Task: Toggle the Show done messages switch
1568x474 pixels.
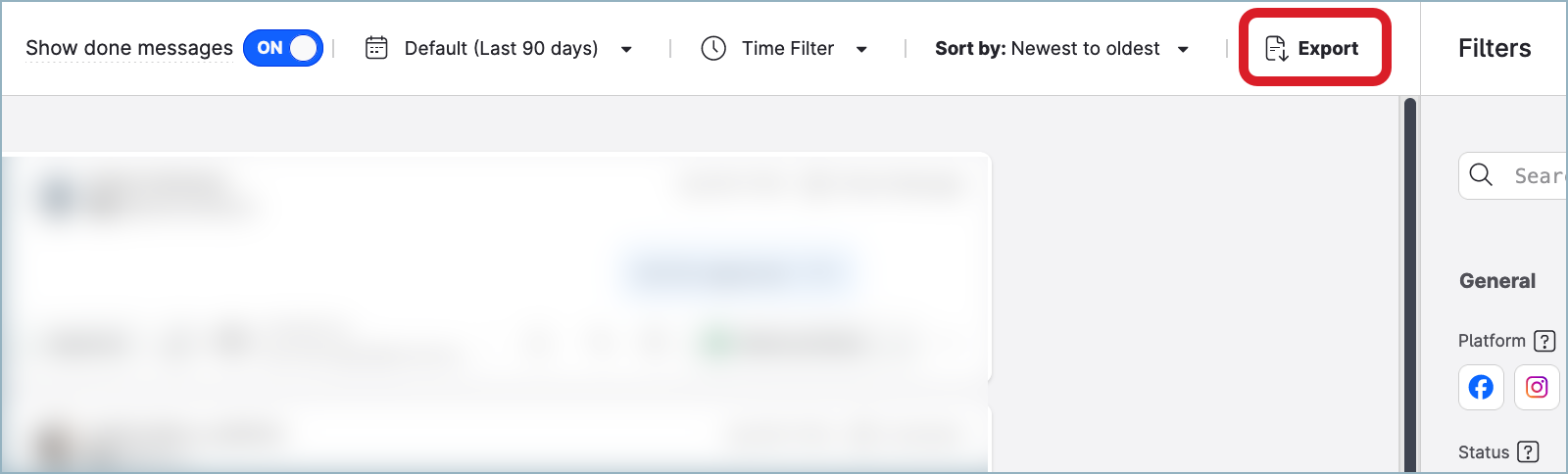Action: (283, 48)
